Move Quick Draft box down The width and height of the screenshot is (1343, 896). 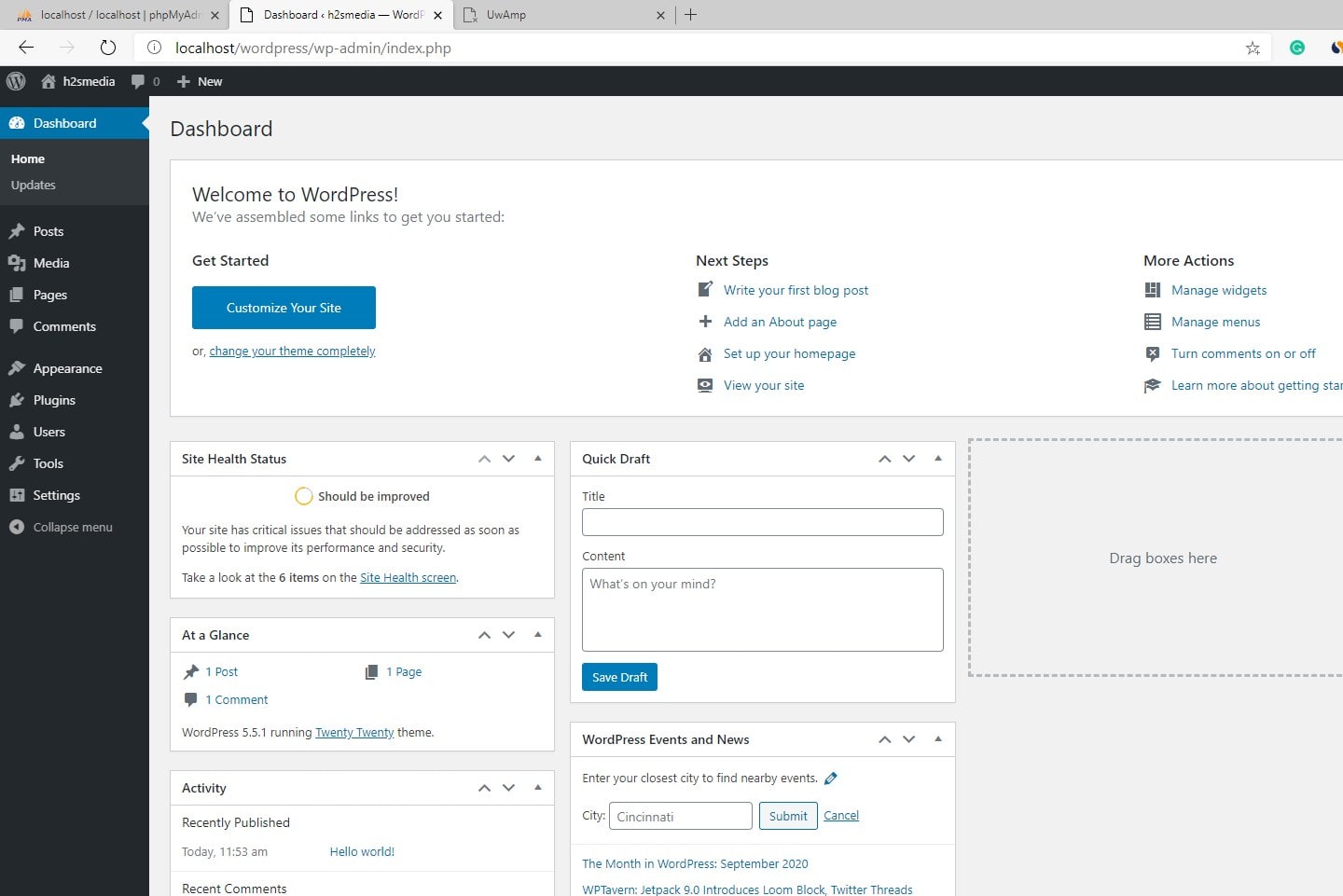908,459
